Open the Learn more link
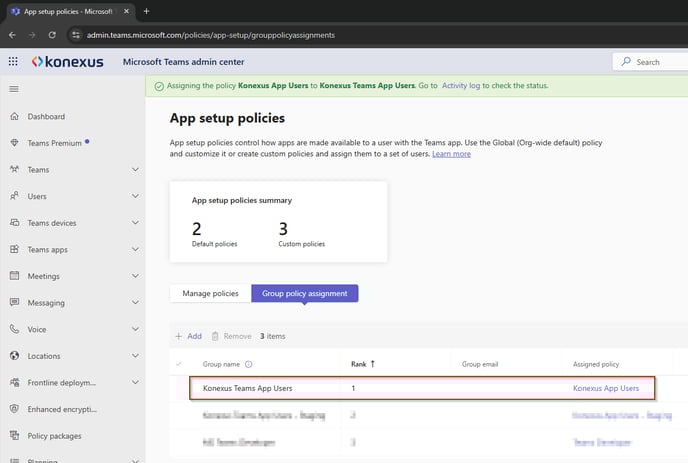The width and height of the screenshot is (688, 463). click(451, 154)
